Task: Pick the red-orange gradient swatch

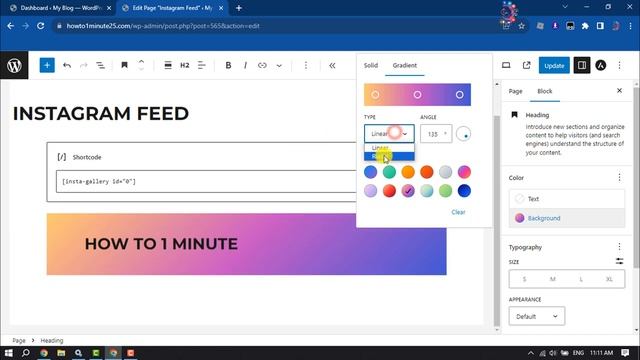Action: coord(427,172)
